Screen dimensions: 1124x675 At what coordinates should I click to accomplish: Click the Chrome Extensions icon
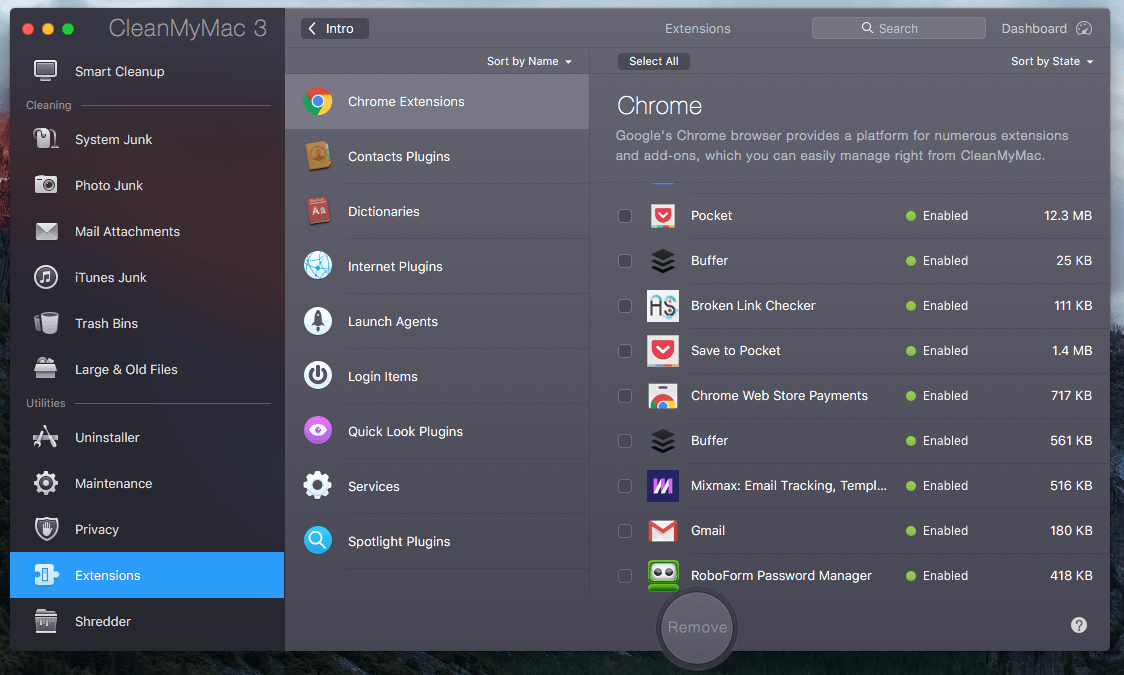click(318, 102)
